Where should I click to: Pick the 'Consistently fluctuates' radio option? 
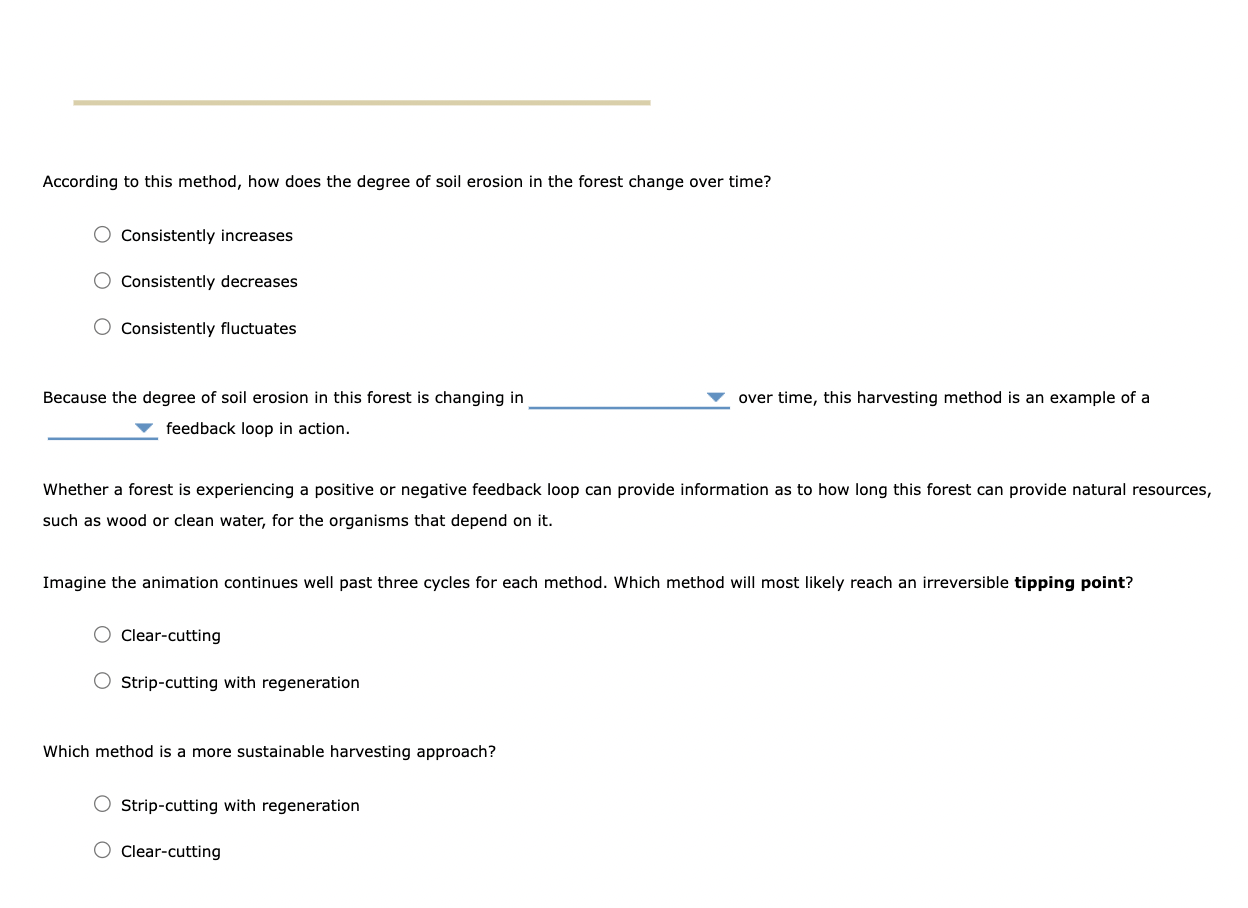tap(102, 328)
